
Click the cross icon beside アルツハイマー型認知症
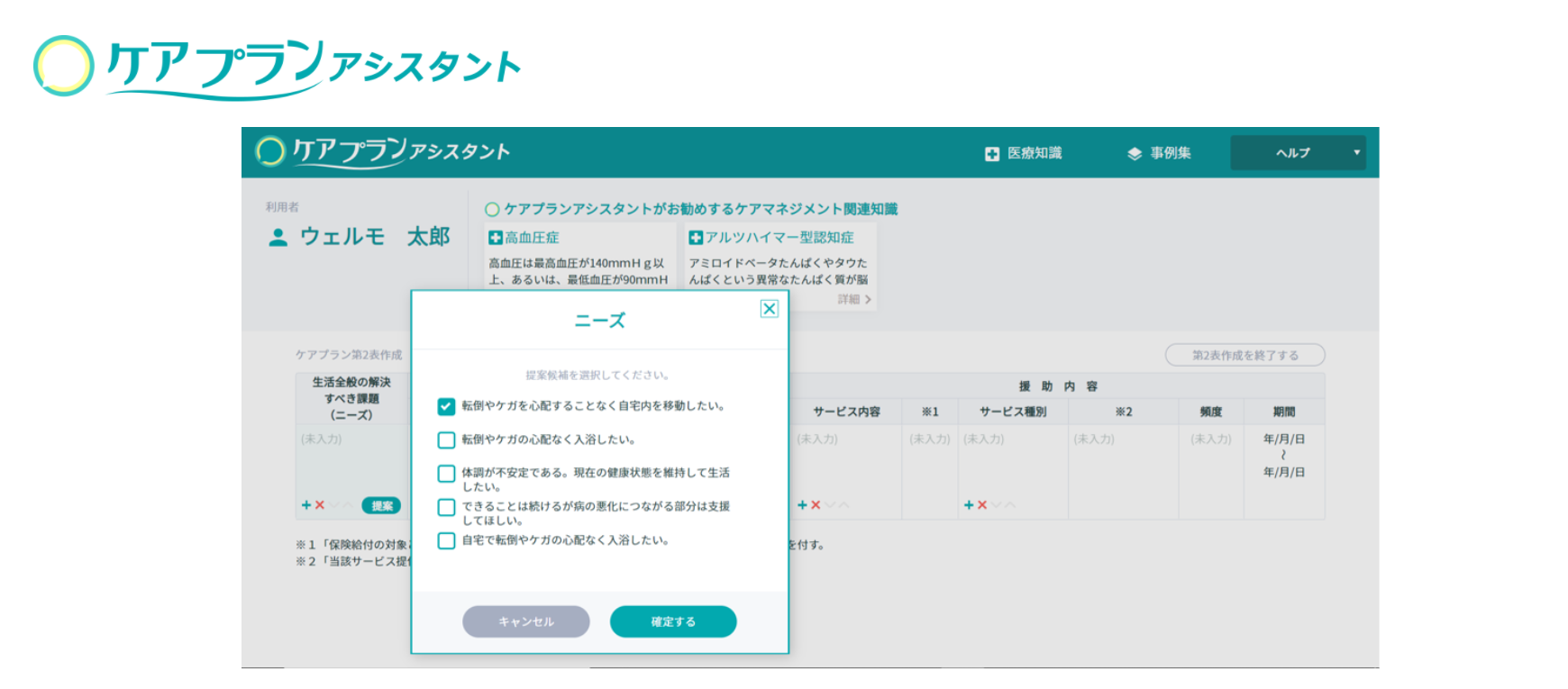click(695, 238)
